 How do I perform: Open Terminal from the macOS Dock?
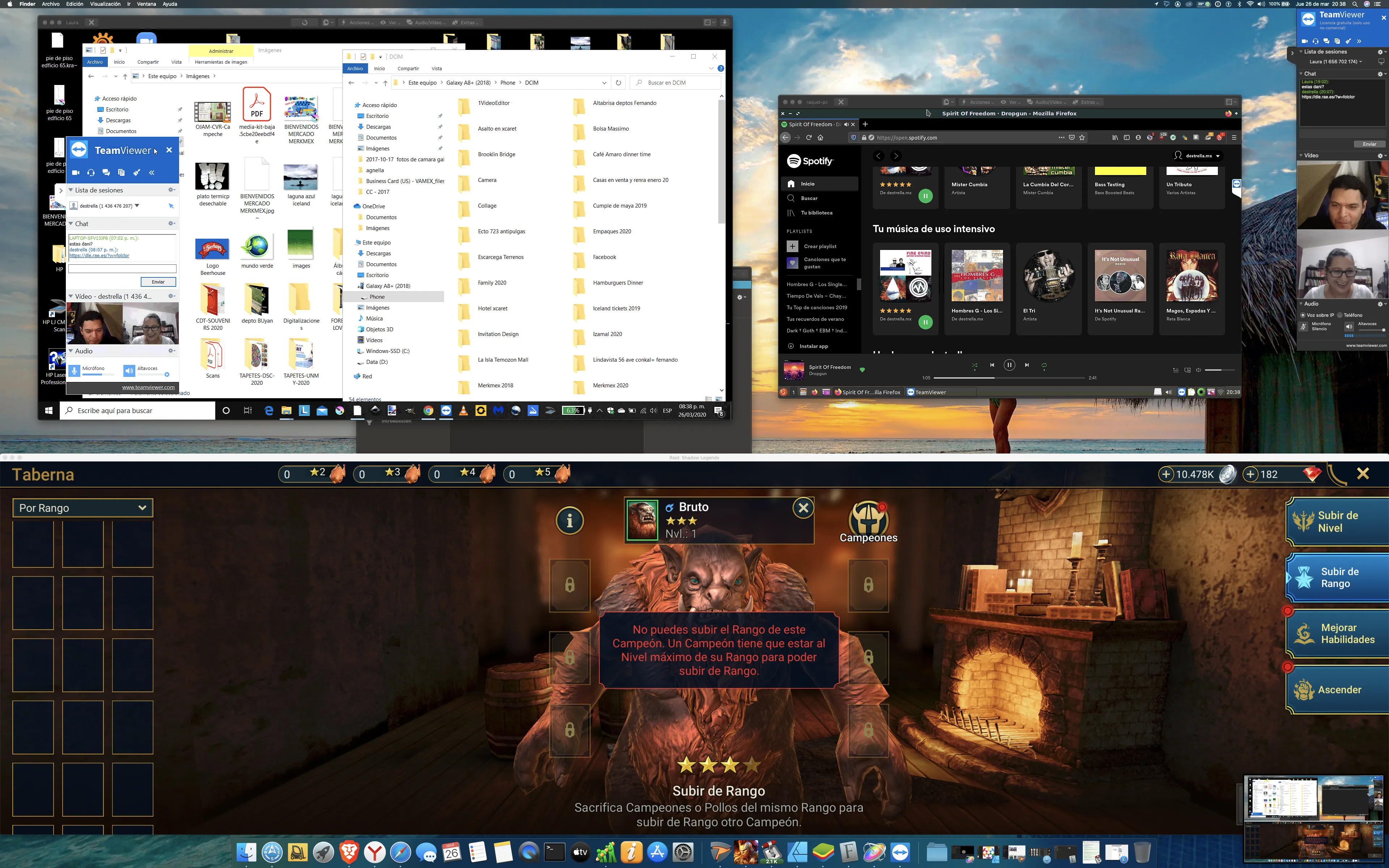click(x=555, y=852)
